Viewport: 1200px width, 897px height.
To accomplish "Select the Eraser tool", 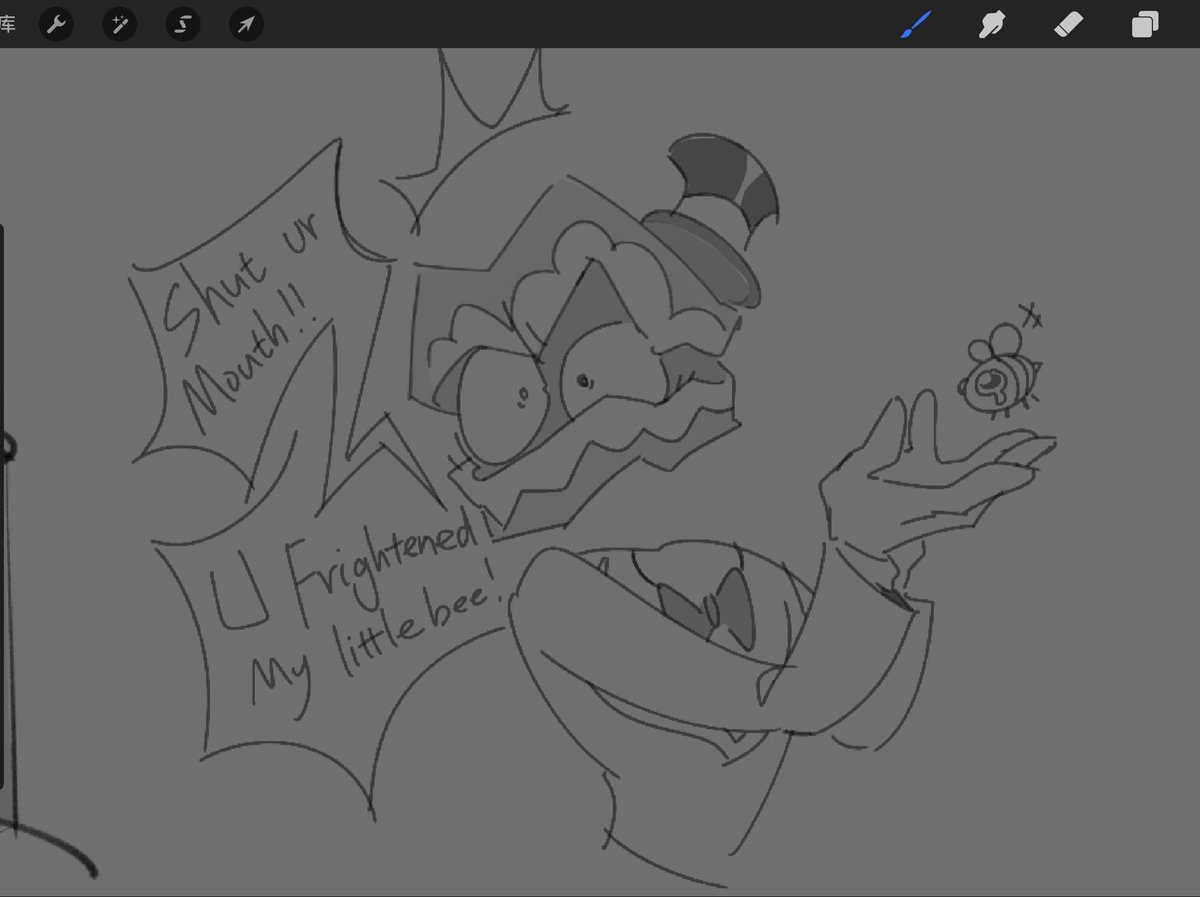I will click(x=1068, y=24).
